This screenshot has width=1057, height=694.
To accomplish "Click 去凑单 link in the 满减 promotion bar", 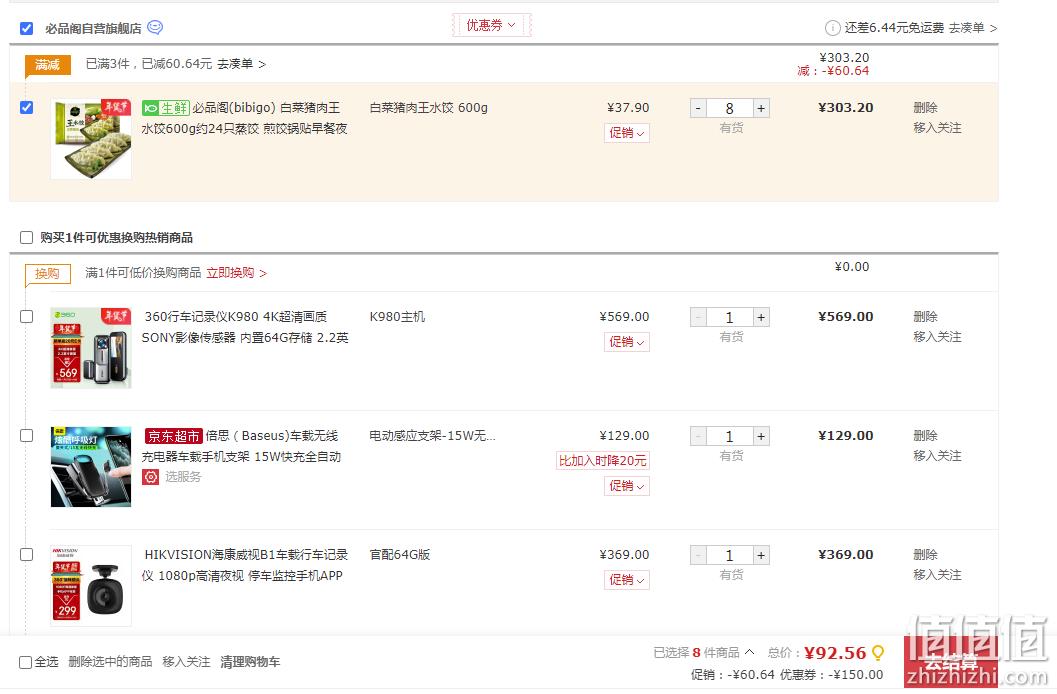I will click(241, 64).
